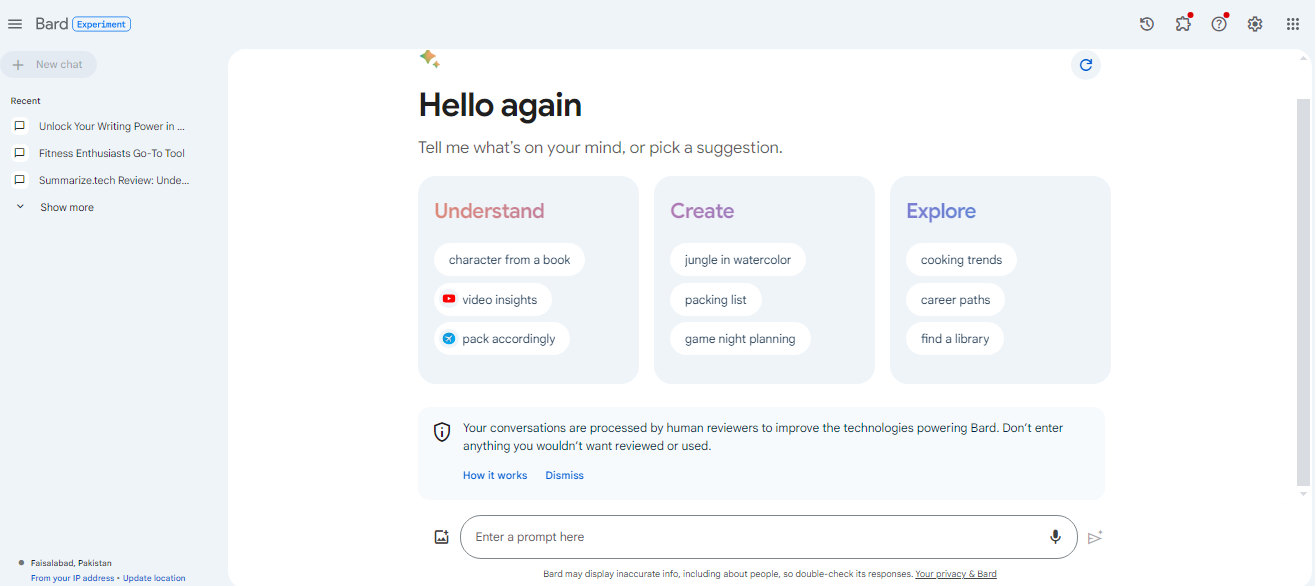
Task: Select the pack accordingly suggestion
Action: (502, 339)
